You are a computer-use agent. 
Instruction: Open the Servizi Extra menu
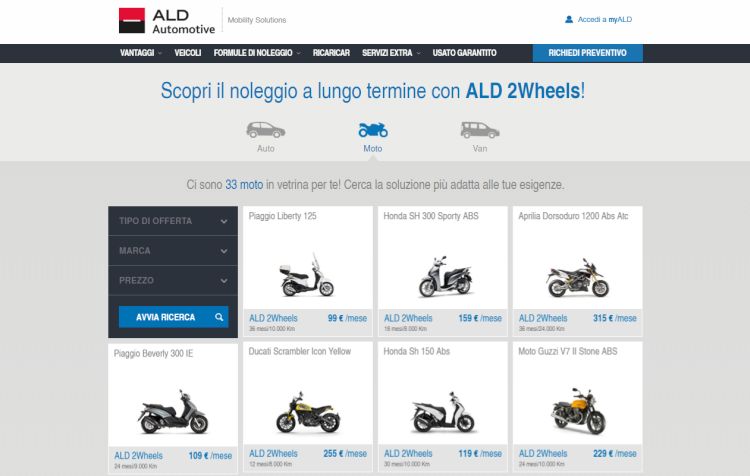click(391, 53)
